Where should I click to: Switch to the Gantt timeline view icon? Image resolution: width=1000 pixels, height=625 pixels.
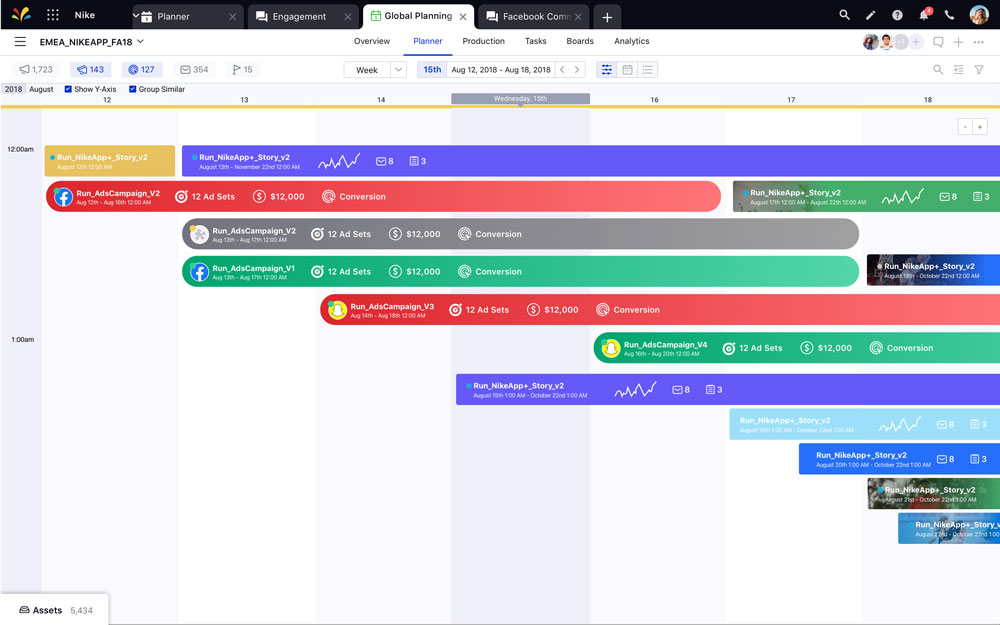607,70
